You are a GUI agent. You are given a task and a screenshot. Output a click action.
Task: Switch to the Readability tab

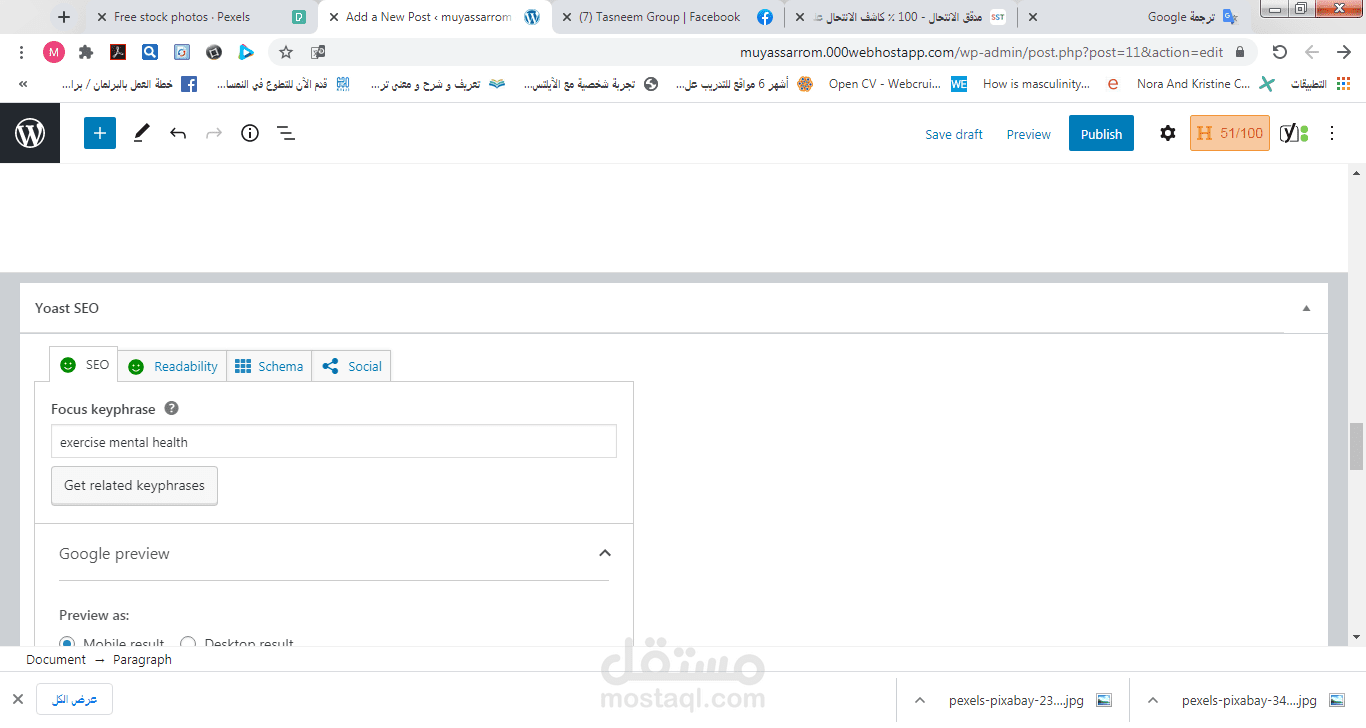pyautogui.click(x=172, y=366)
